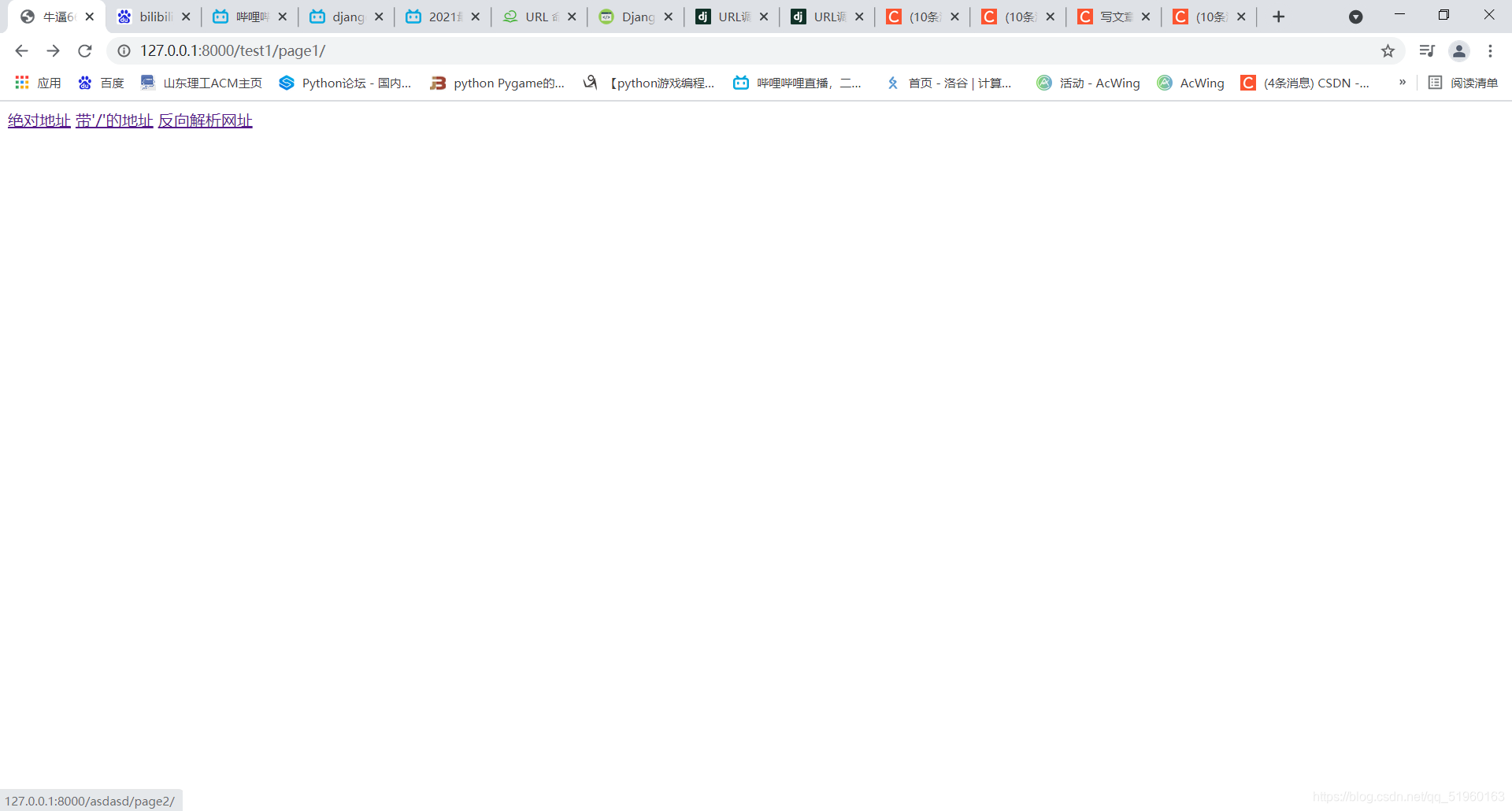1512x811 pixels.
Task: Open a new tab with plus button
Action: [x=1279, y=17]
